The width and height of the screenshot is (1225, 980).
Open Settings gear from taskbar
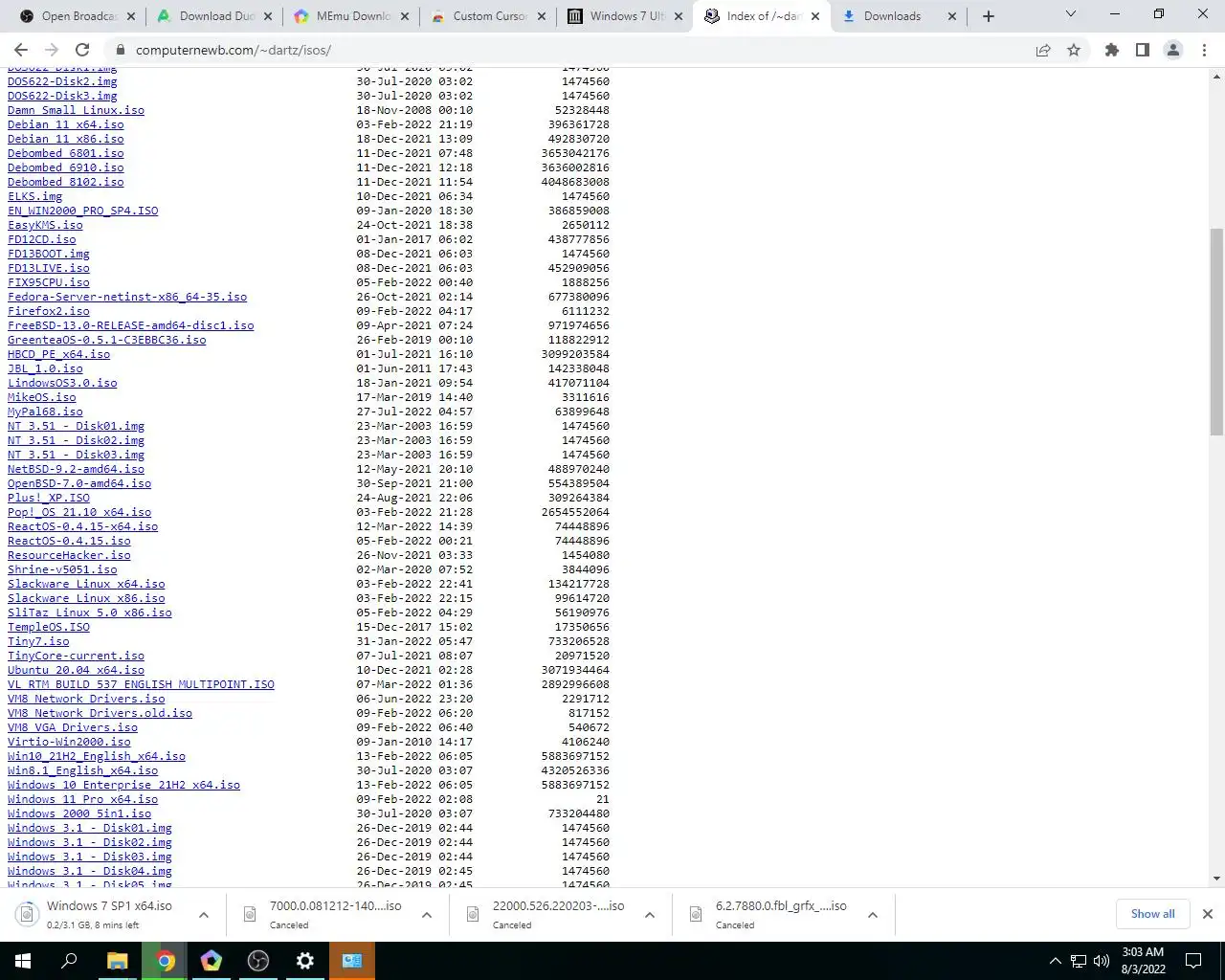[x=305, y=961]
